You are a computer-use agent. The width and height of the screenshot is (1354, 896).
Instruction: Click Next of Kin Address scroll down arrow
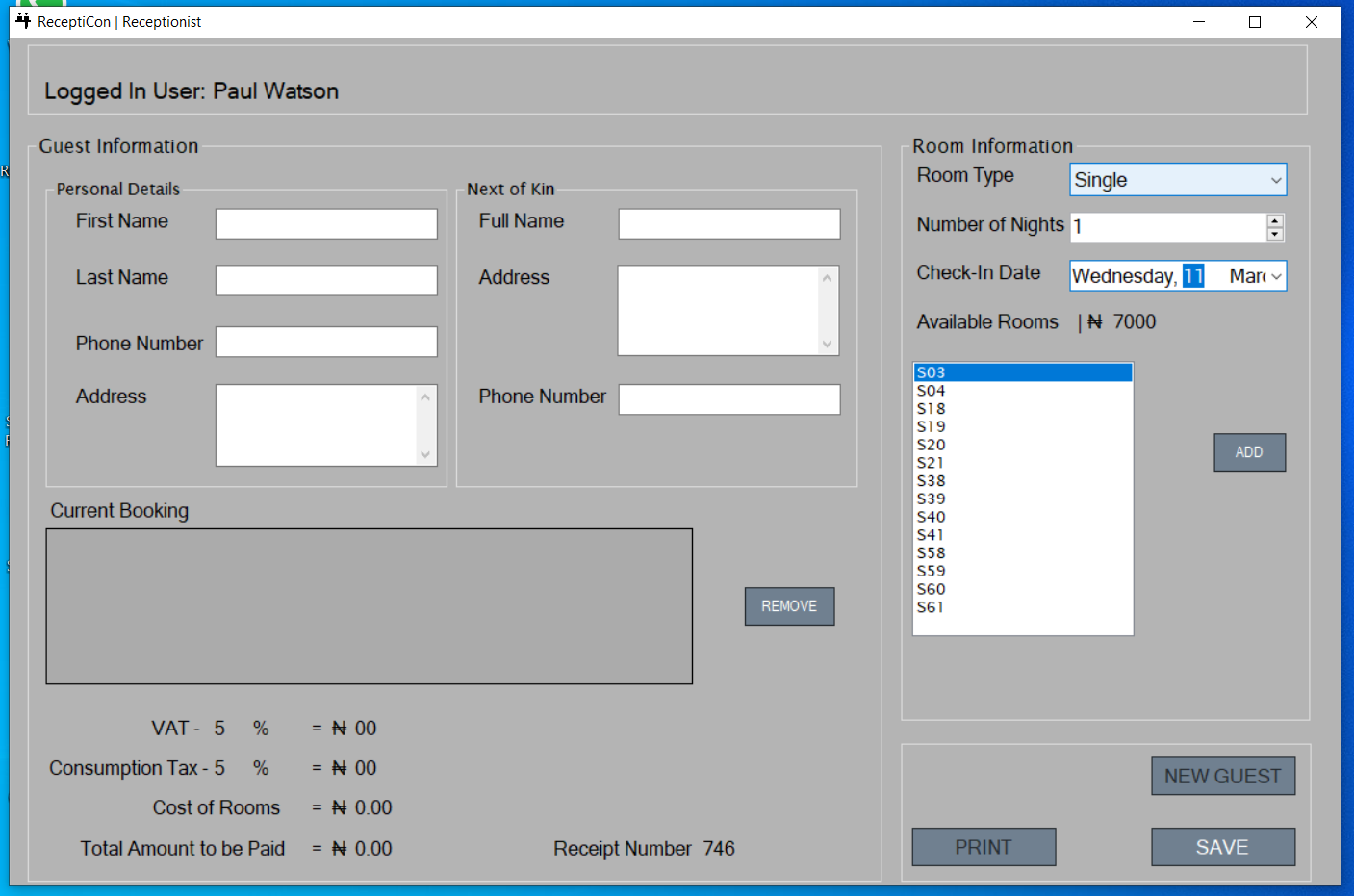tap(828, 344)
